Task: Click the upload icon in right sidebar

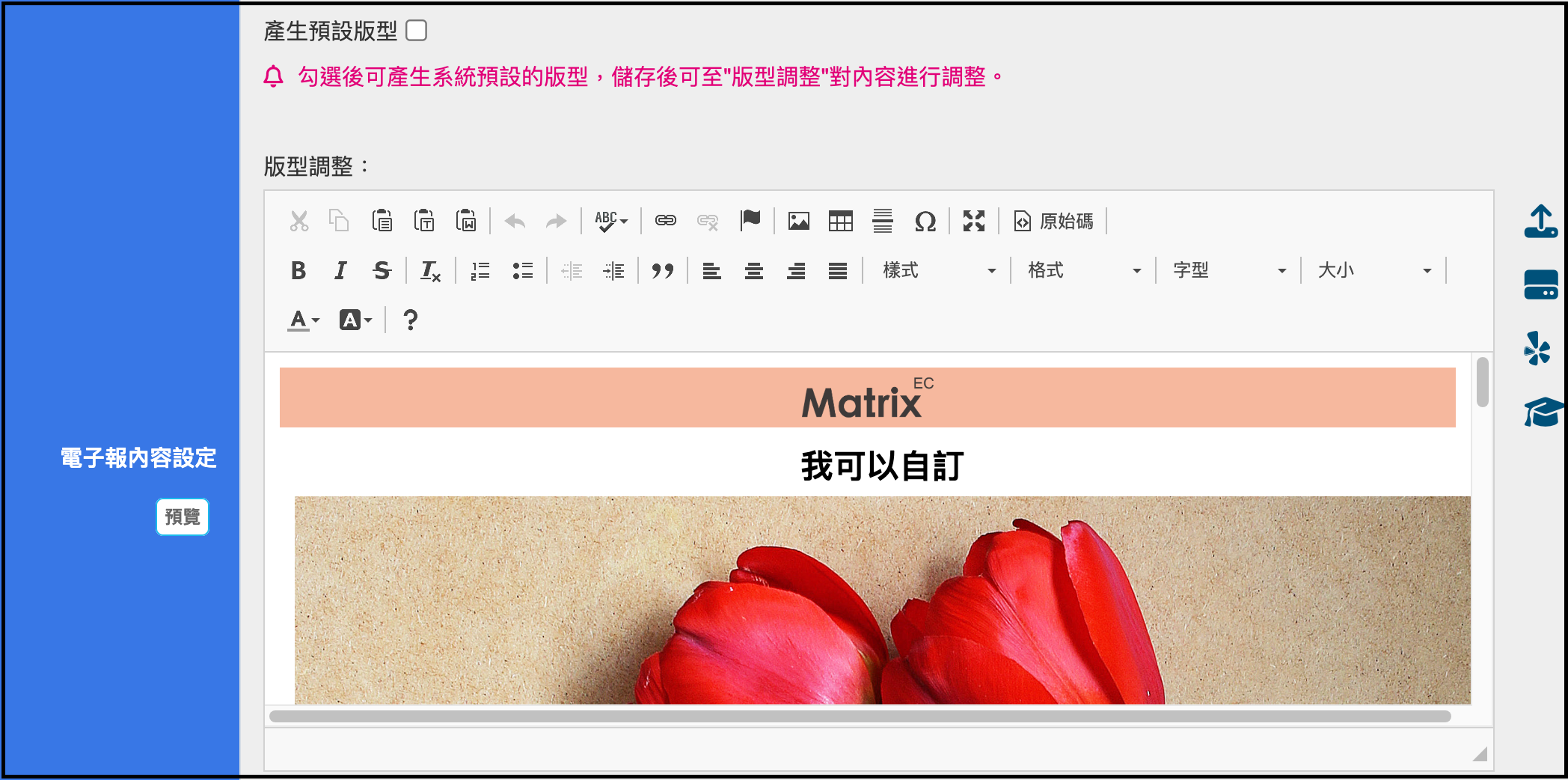Action: [1540, 222]
